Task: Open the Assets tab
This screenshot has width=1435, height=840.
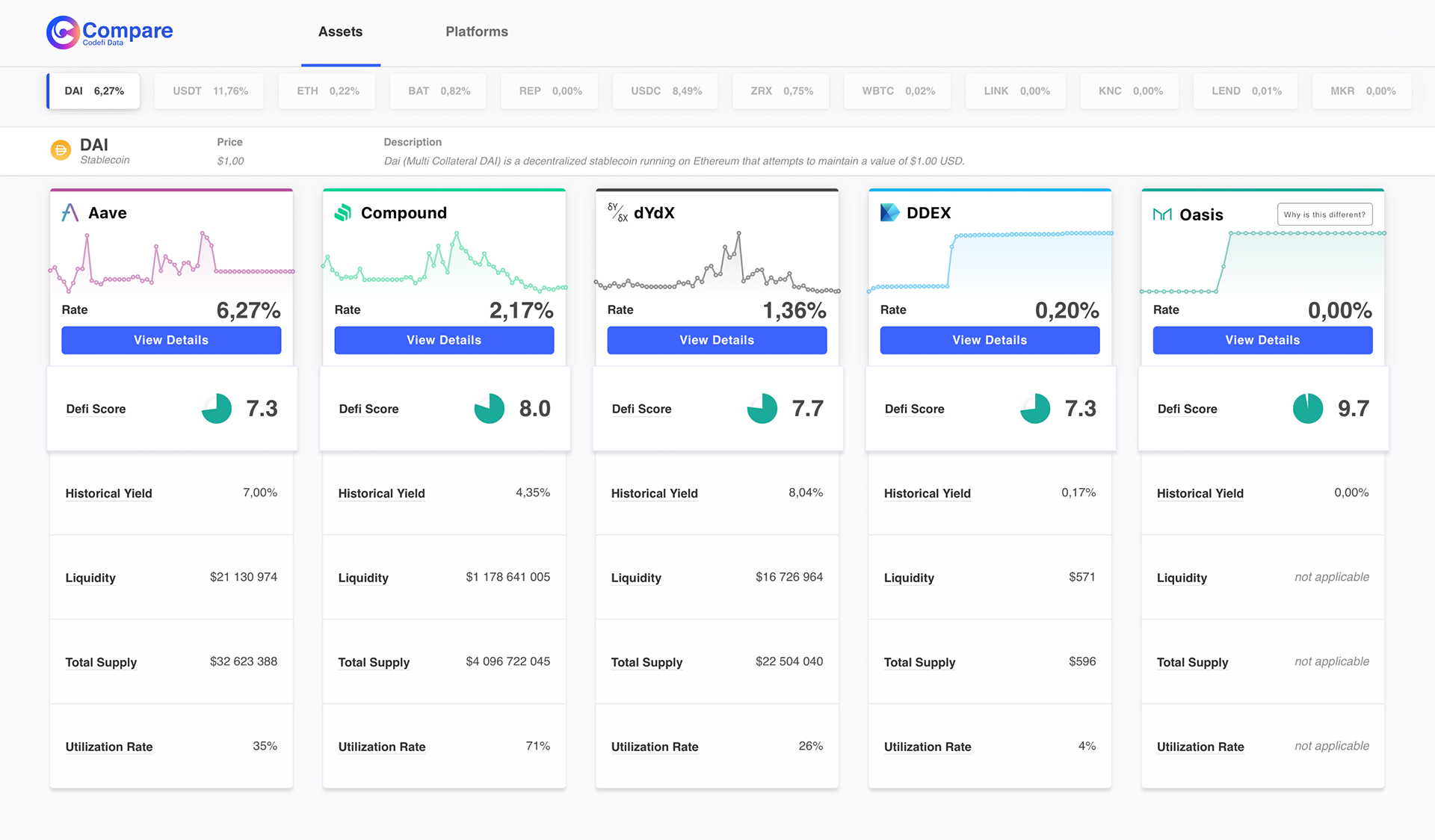Action: pyautogui.click(x=340, y=32)
